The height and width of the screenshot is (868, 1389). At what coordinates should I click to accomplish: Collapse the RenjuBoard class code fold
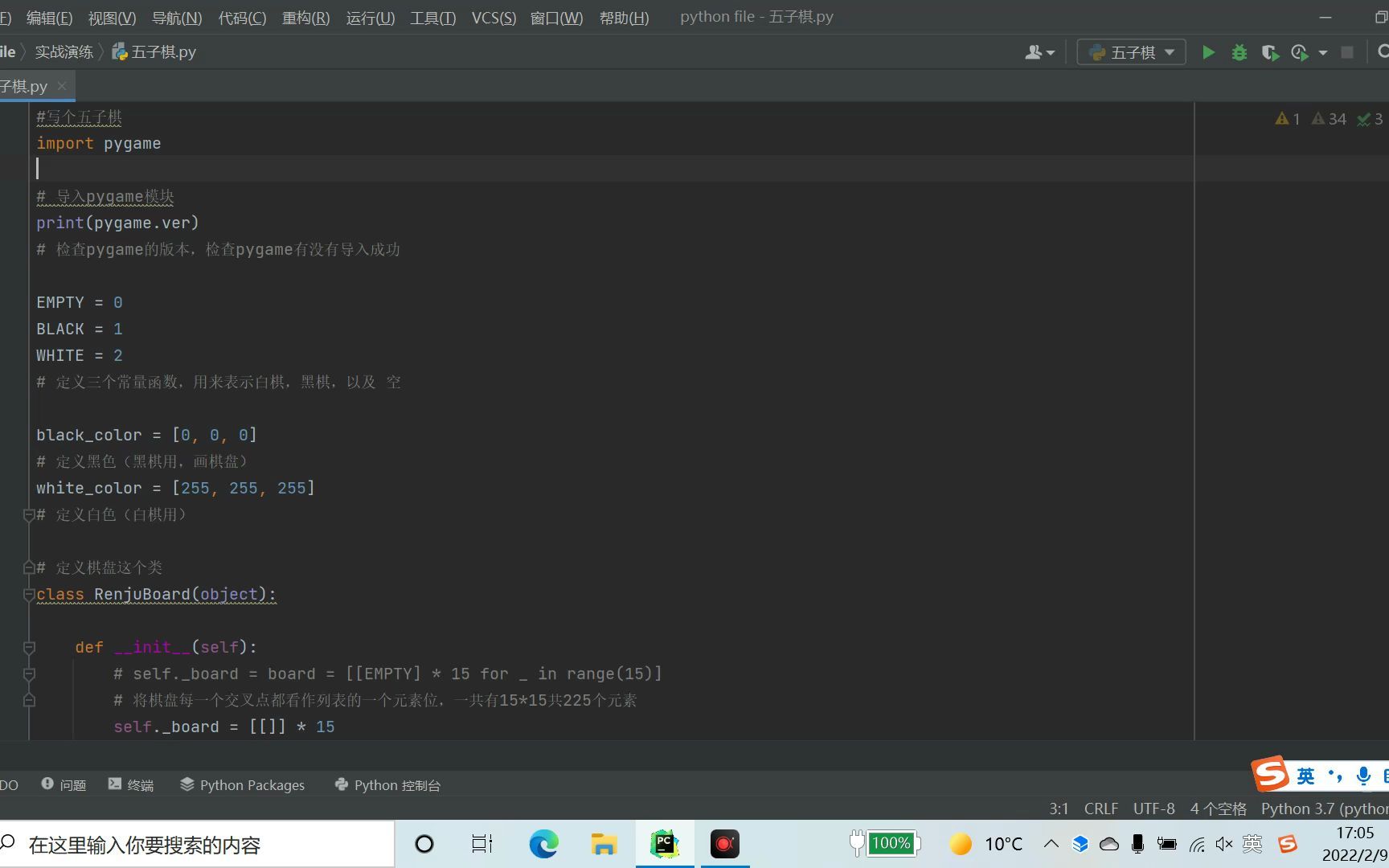pyautogui.click(x=29, y=596)
